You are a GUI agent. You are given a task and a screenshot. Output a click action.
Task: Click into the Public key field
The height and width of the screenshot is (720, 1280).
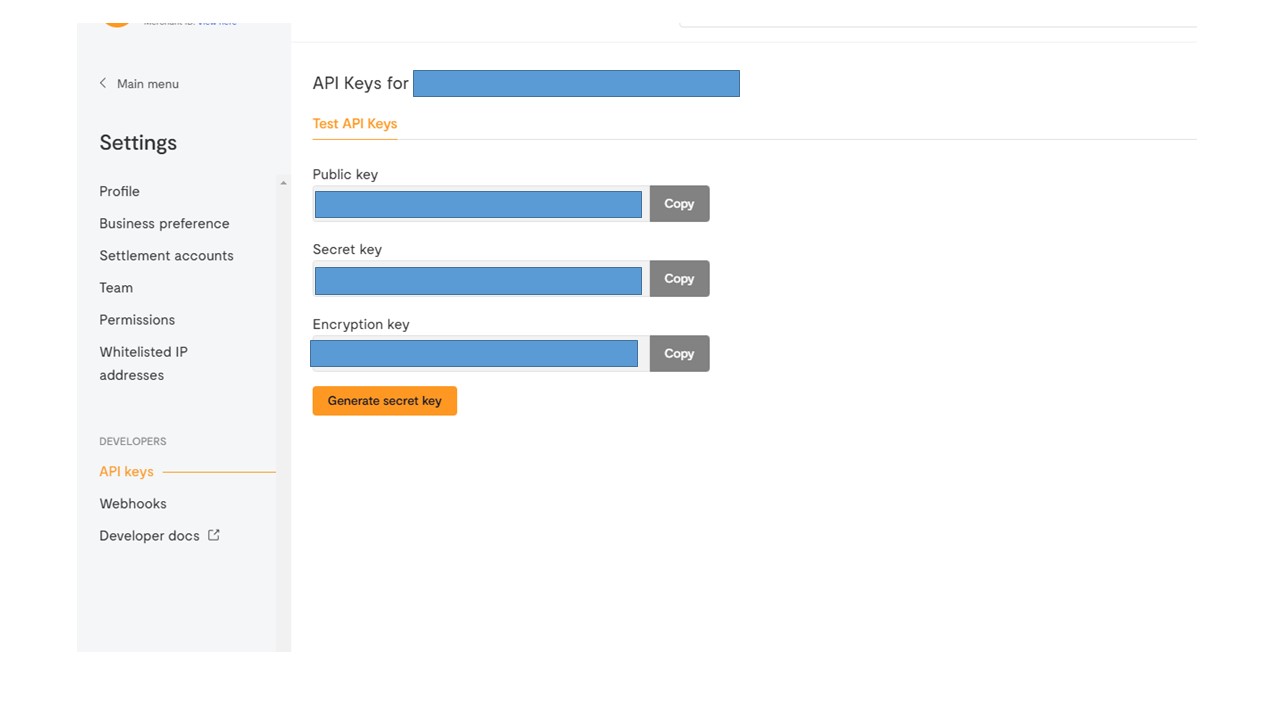pyautogui.click(x=480, y=204)
